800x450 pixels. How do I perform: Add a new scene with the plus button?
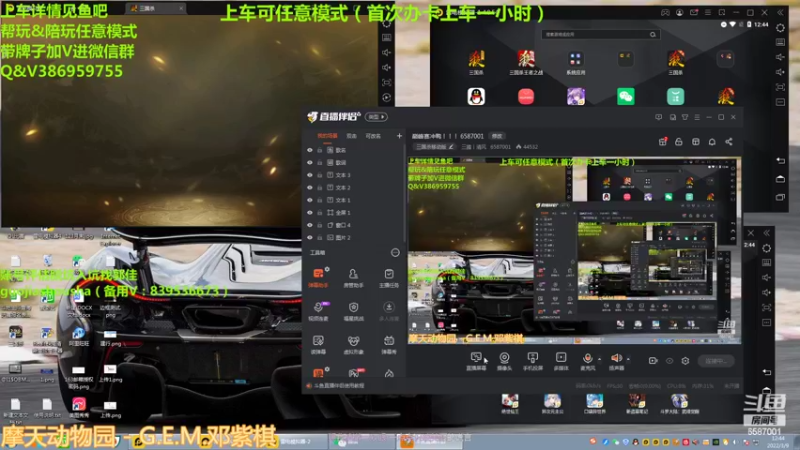pyautogui.click(x=399, y=136)
